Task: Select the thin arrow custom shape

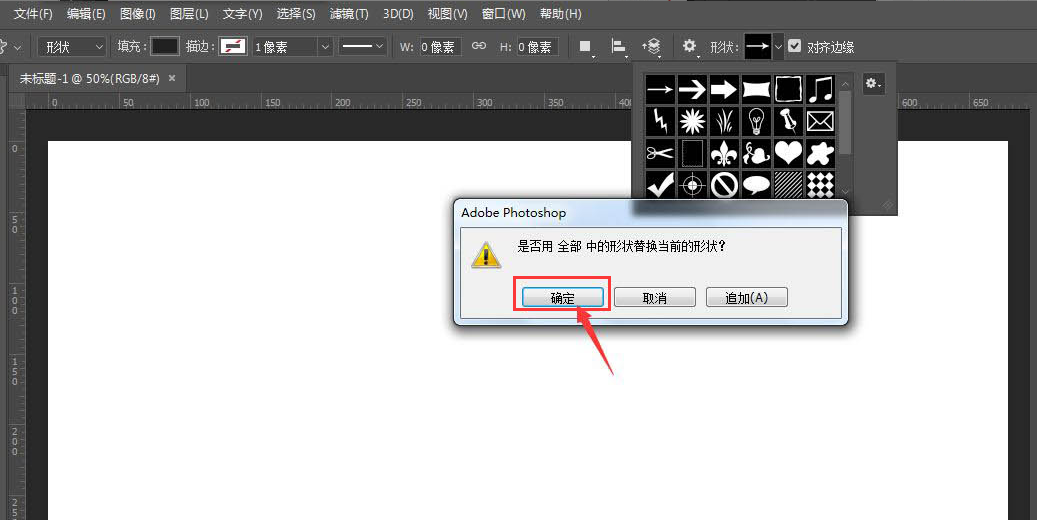Action: [660, 89]
